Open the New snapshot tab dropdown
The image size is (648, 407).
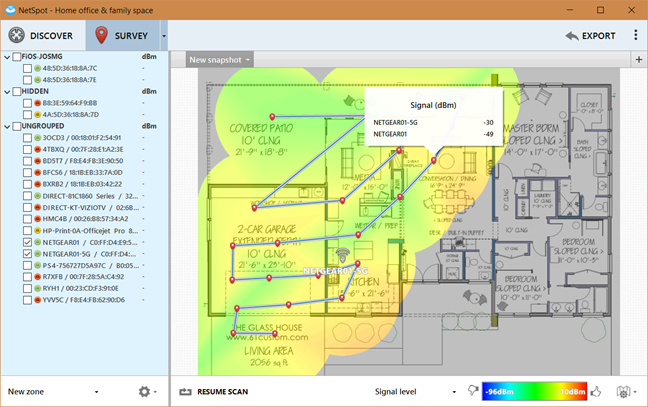tap(248, 60)
